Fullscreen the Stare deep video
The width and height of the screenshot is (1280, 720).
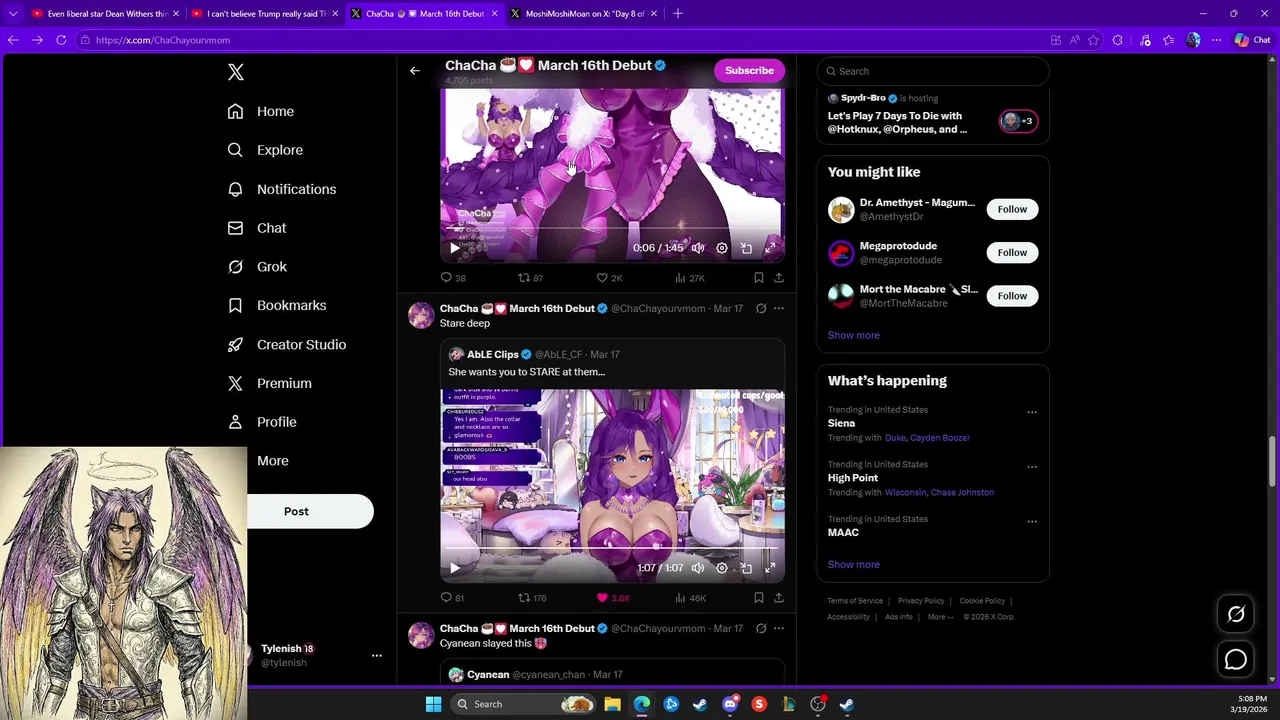pyautogui.click(x=770, y=568)
